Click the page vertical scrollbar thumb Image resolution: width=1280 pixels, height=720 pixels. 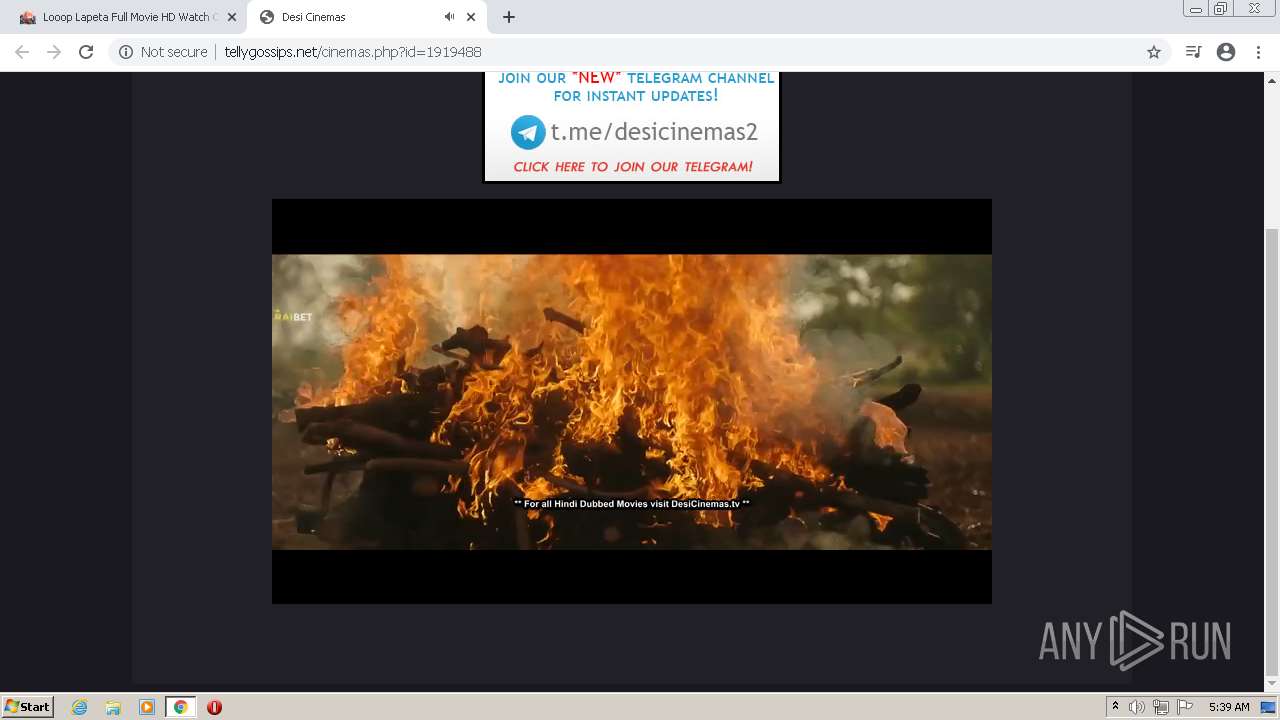tap(1272, 452)
